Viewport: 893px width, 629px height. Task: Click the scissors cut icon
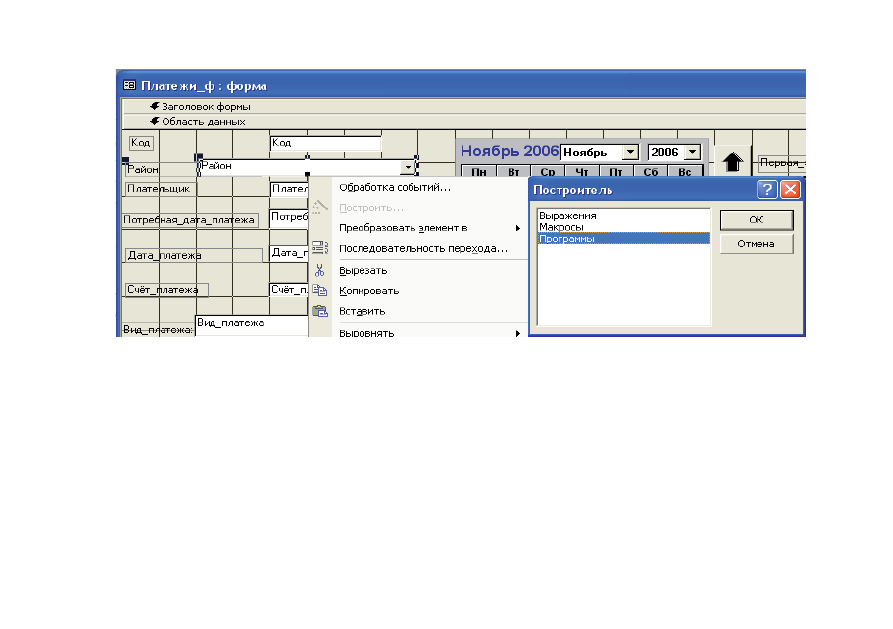320,270
